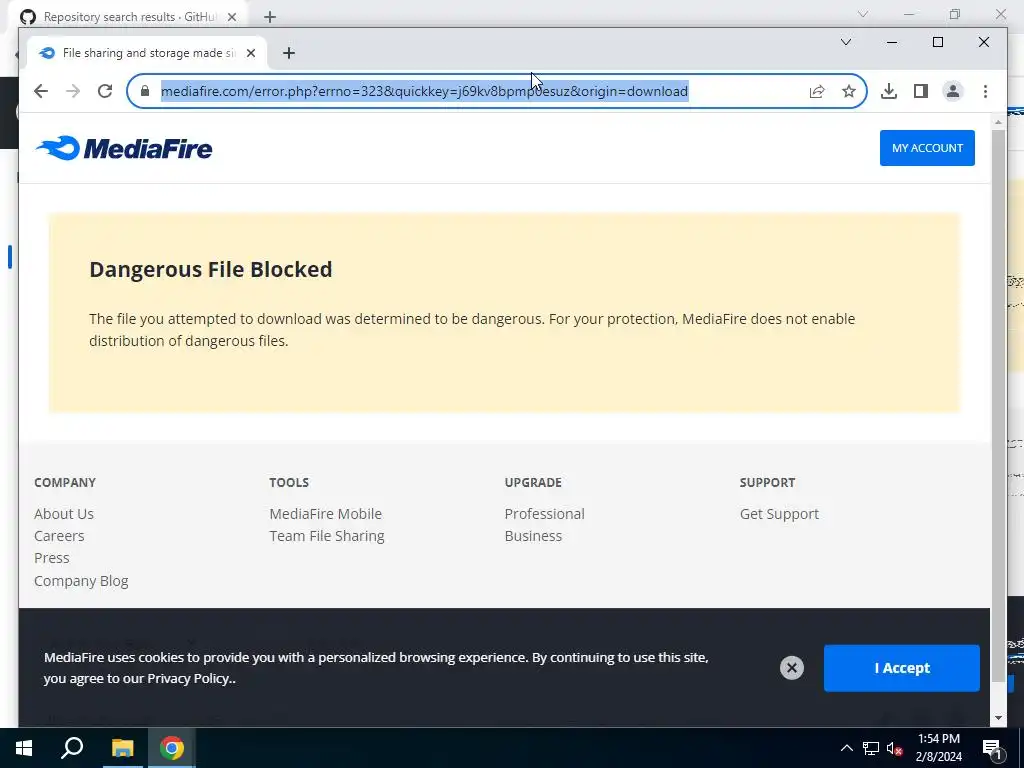Maximize the MediaFire browser window
This screenshot has height=768, width=1024.
tap(938, 42)
